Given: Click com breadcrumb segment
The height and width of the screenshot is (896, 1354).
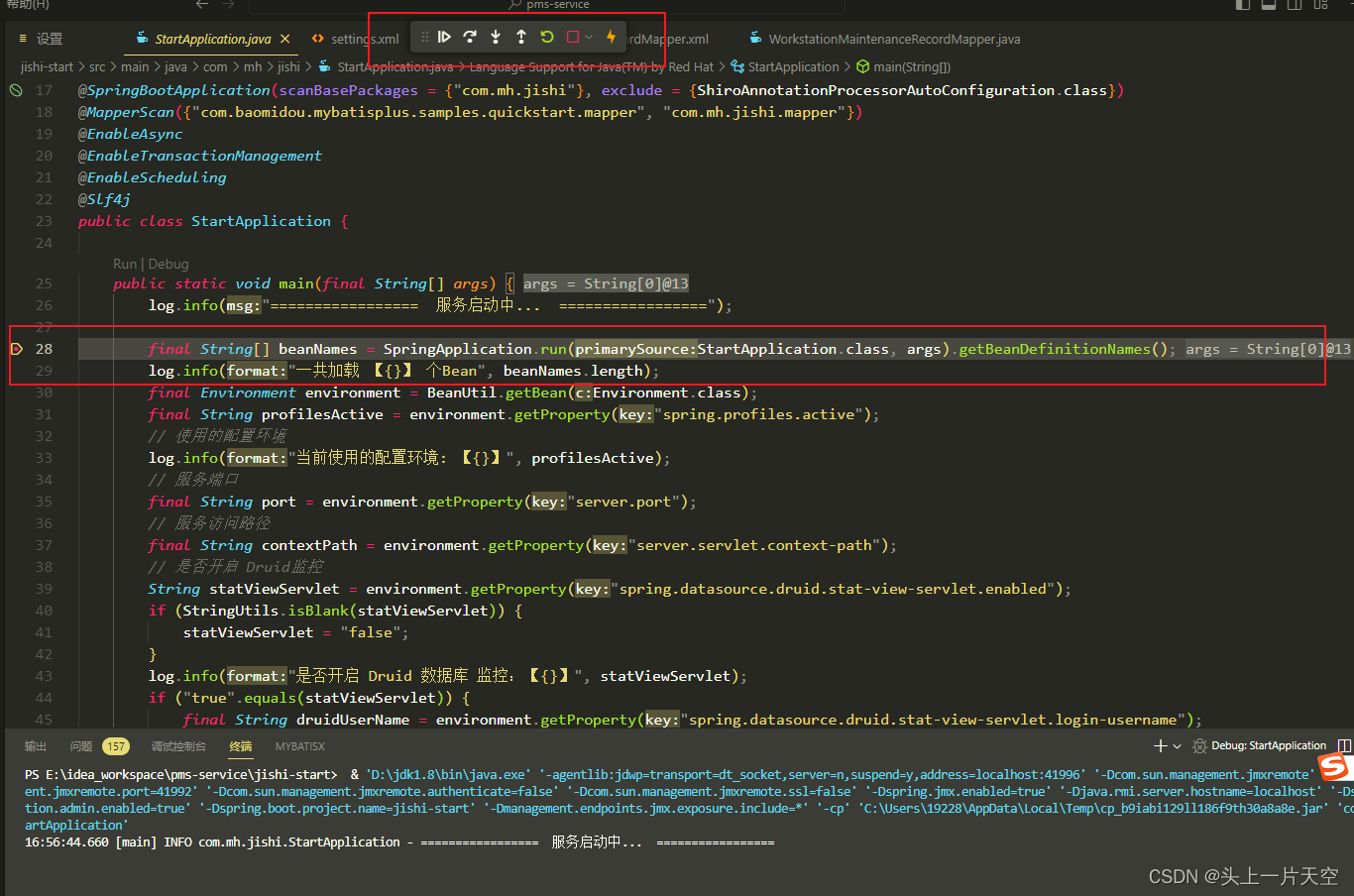Looking at the screenshot, I should (x=215, y=66).
